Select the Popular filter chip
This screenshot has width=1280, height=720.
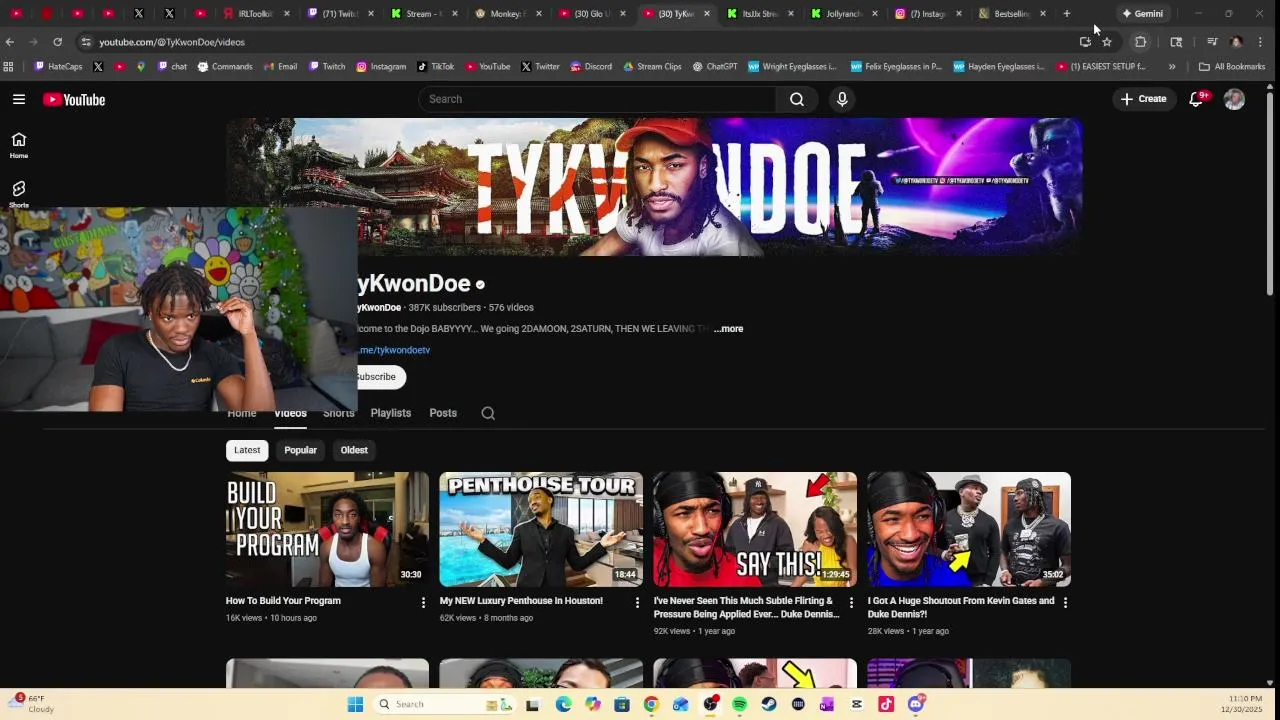click(300, 450)
